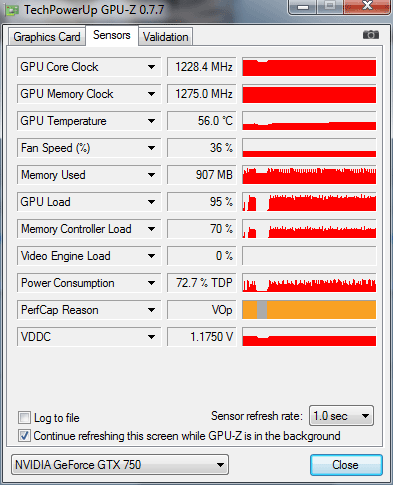Click the GPU Load history graph
The width and height of the screenshot is (393, 485).
[x=309, y=202]
